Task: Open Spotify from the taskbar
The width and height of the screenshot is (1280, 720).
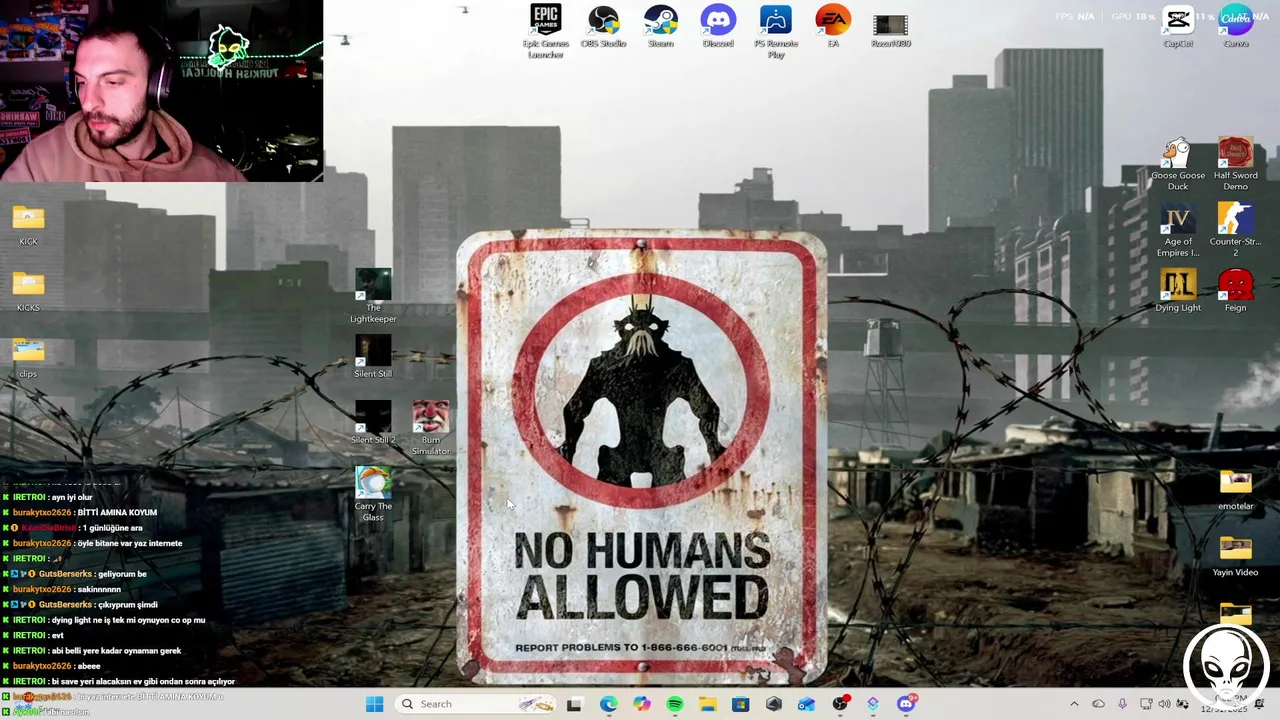Action: [675, 704]
